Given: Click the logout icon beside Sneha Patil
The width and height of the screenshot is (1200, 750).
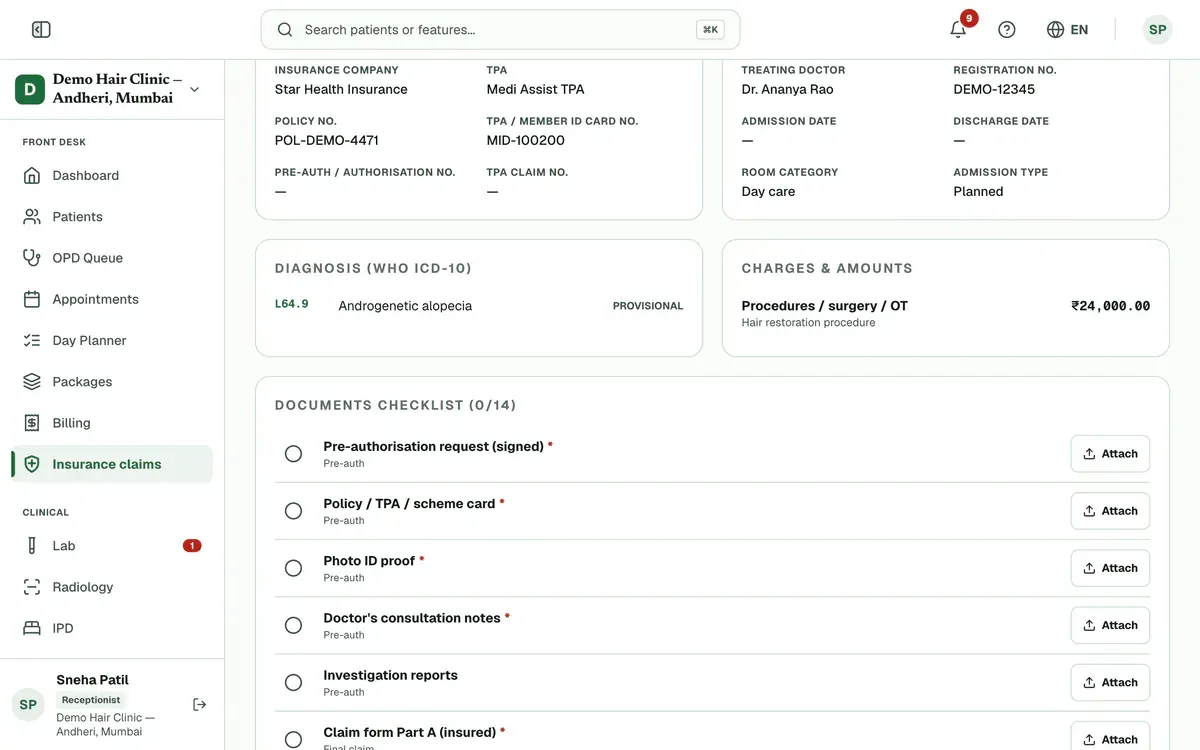Looking at the screenshot, I should 200,705.
